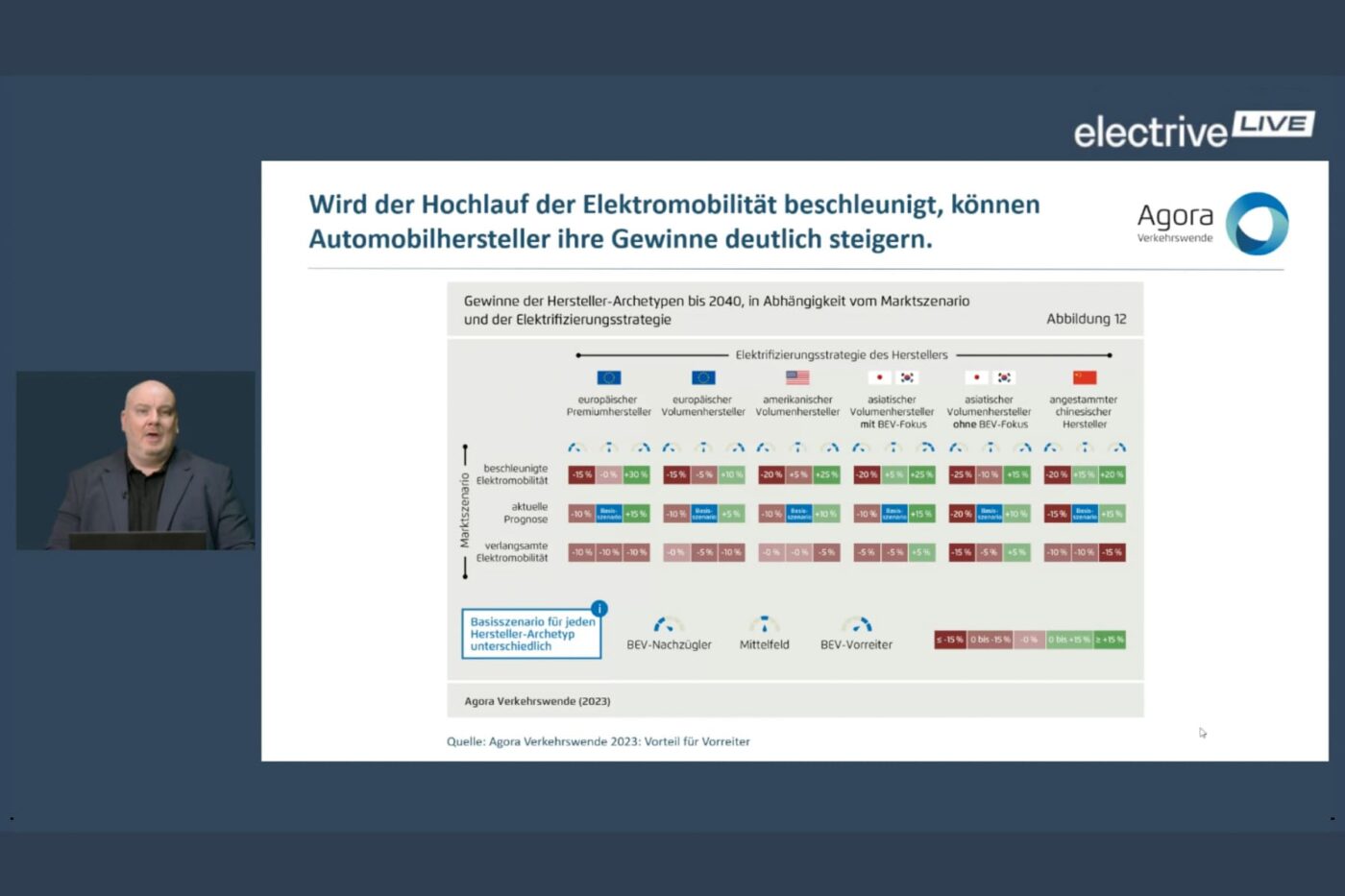The height and width of the screenshot is (896, 1345).
Task: Click the Japan flag above 'ohne BEV-Fokus' column
Action: pyautogui.click(x=976, y=378)
